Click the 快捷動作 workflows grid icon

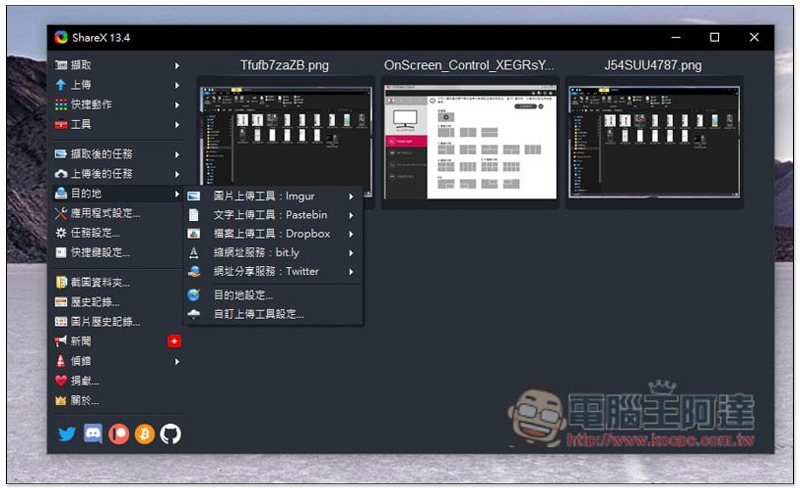[x=61, y=105]
